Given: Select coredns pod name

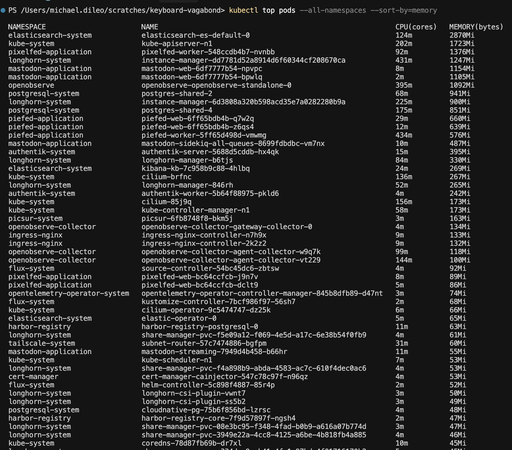Looking at the screenshot, I should tap(191, 443).
